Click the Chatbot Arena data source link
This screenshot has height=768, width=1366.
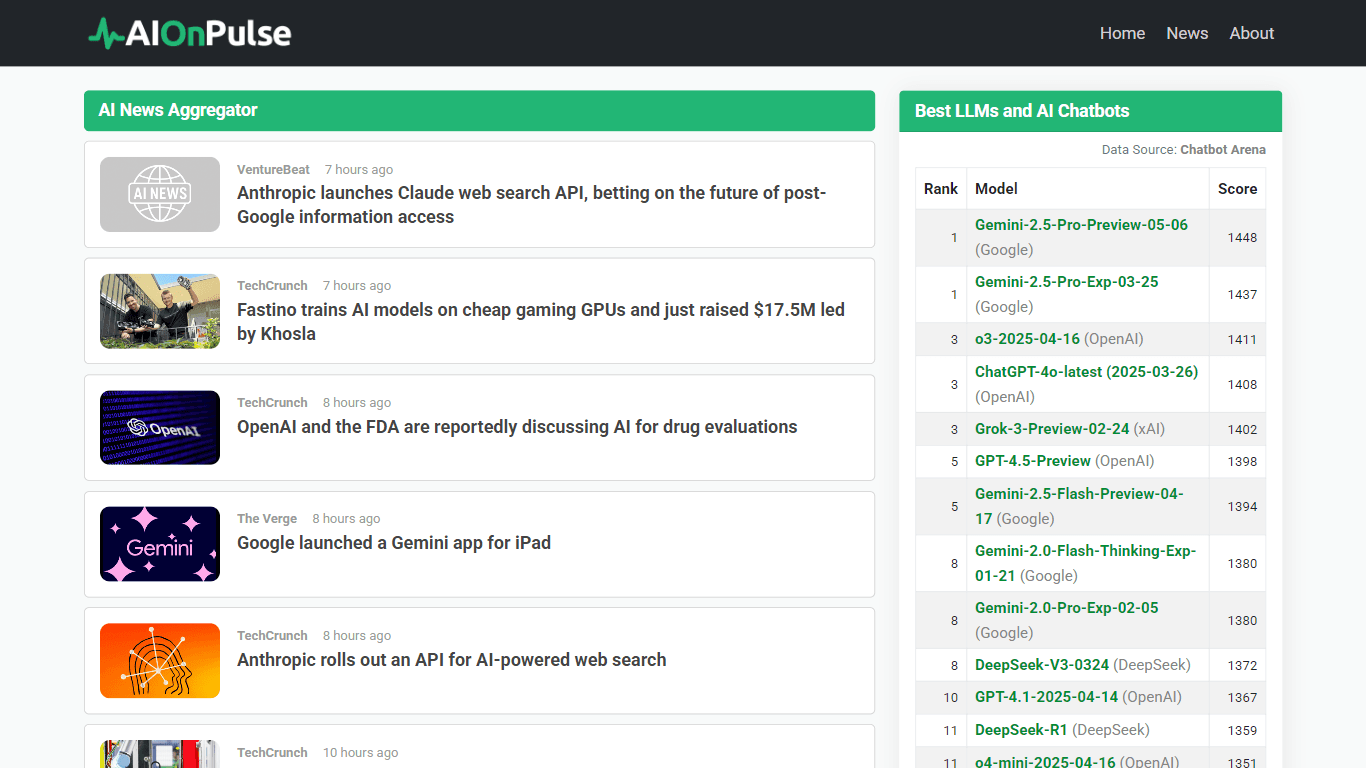tap(1223, 150)
